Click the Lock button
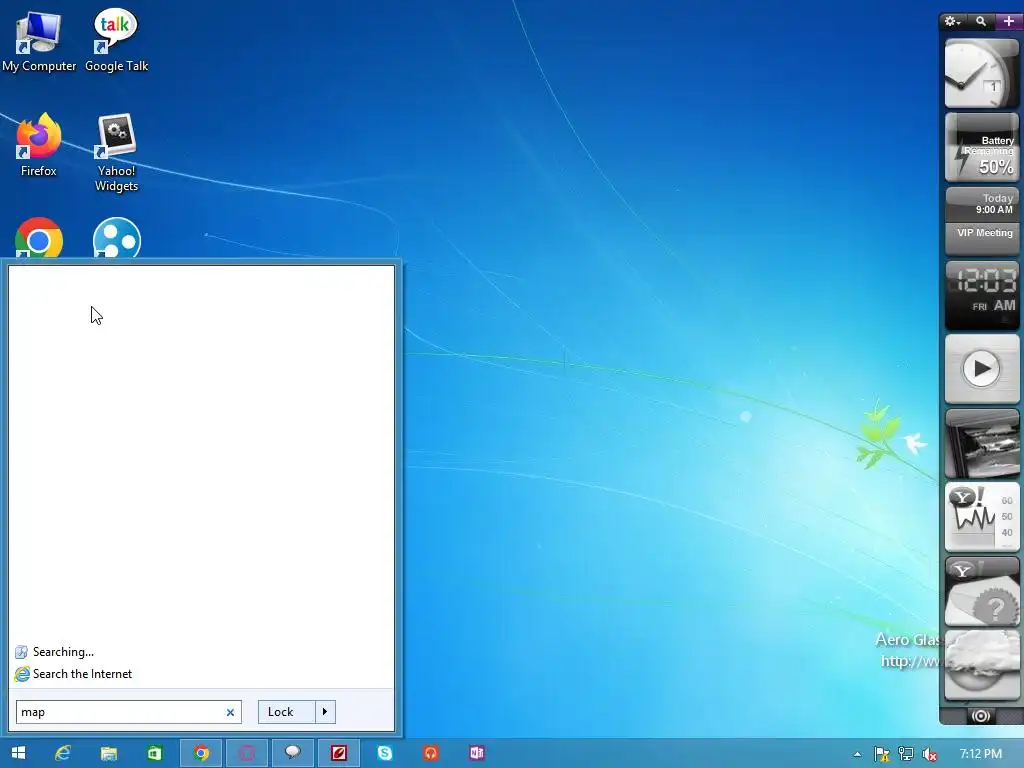 pos(287,712)
